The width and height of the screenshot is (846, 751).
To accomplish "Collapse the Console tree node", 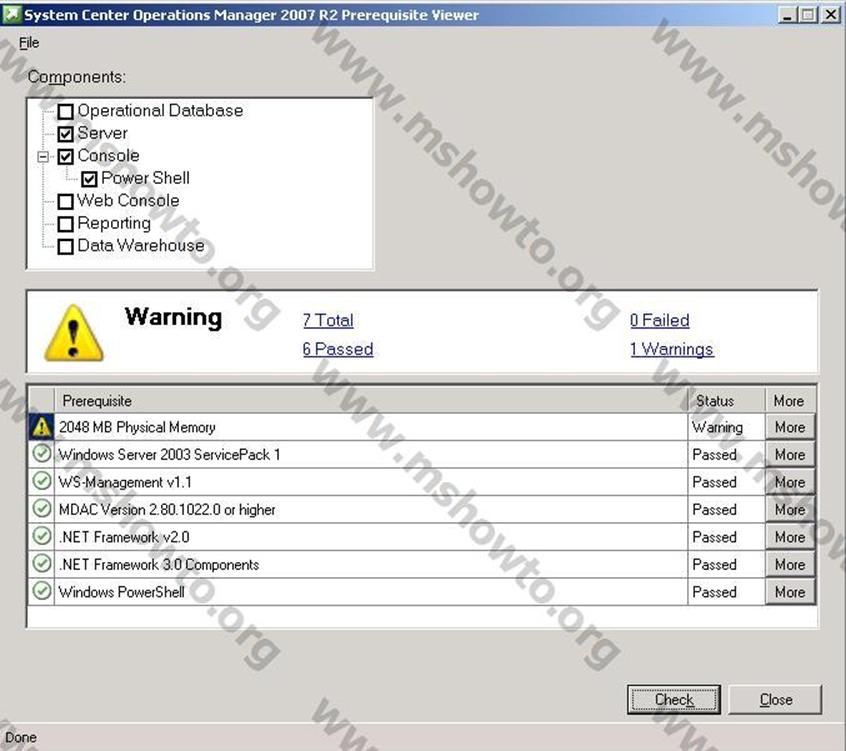I will 43,157.
